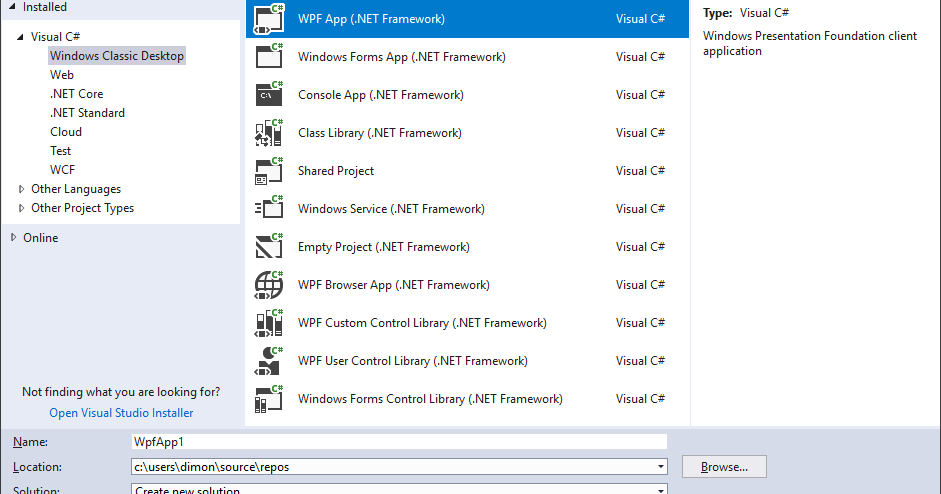Expand the Other Languages node
The height and width of the screenshot is (494, 941).
click(x=22, y=189)
